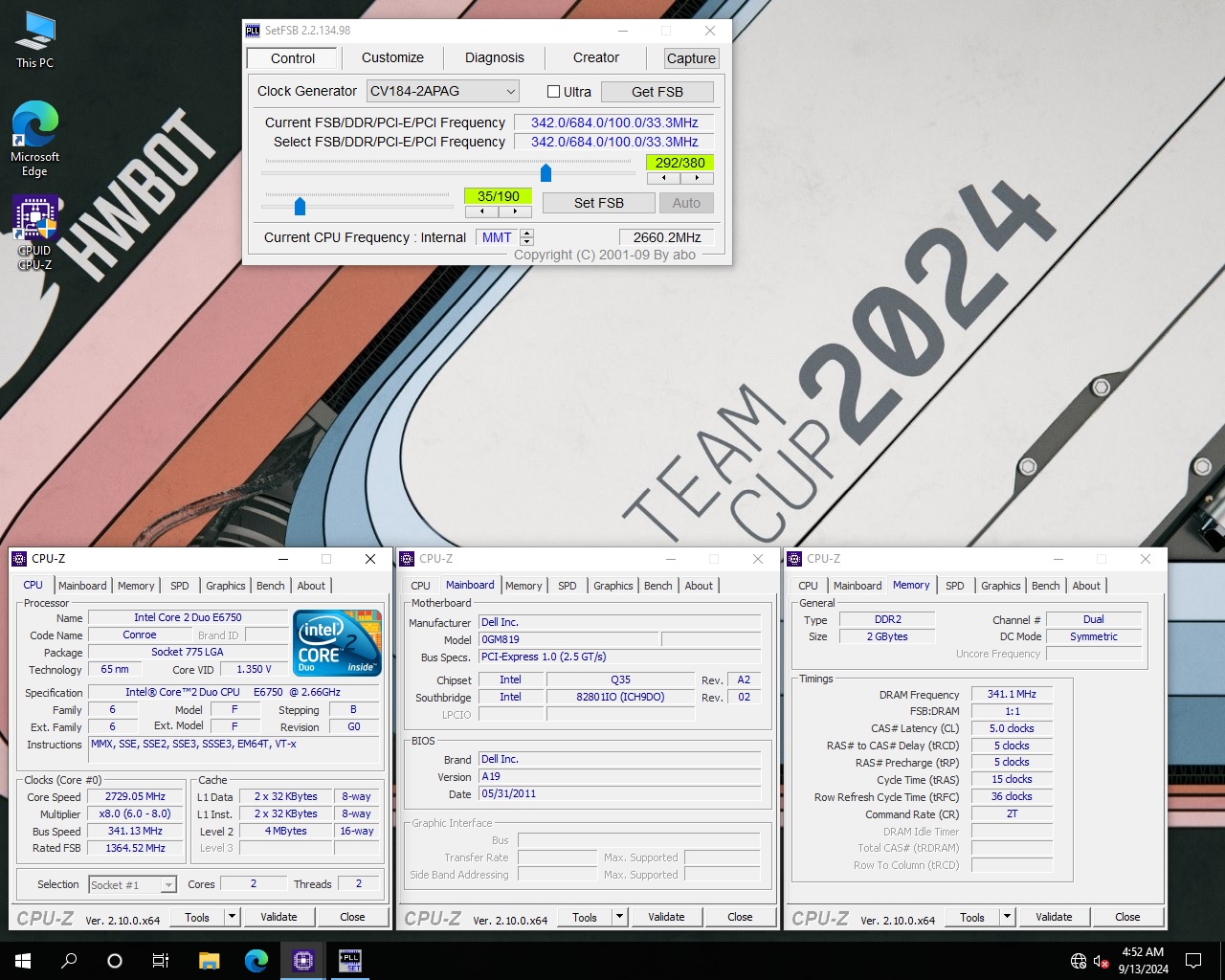Increase the 292/380 value with right arrow

[697, 178]
